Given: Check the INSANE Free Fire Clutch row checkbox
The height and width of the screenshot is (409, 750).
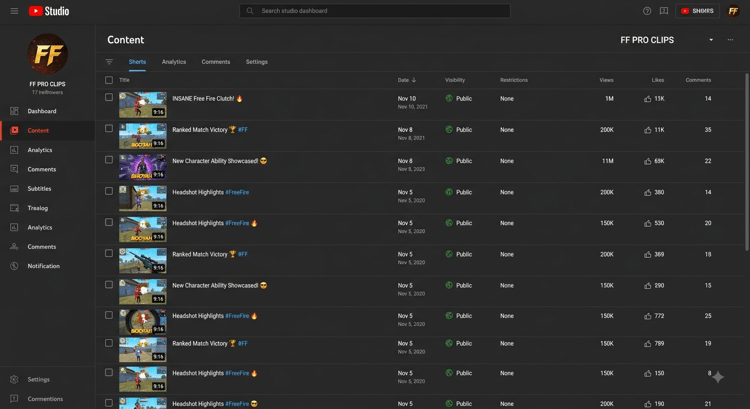Looking at the screenshot, I should (x=109, y=97).
